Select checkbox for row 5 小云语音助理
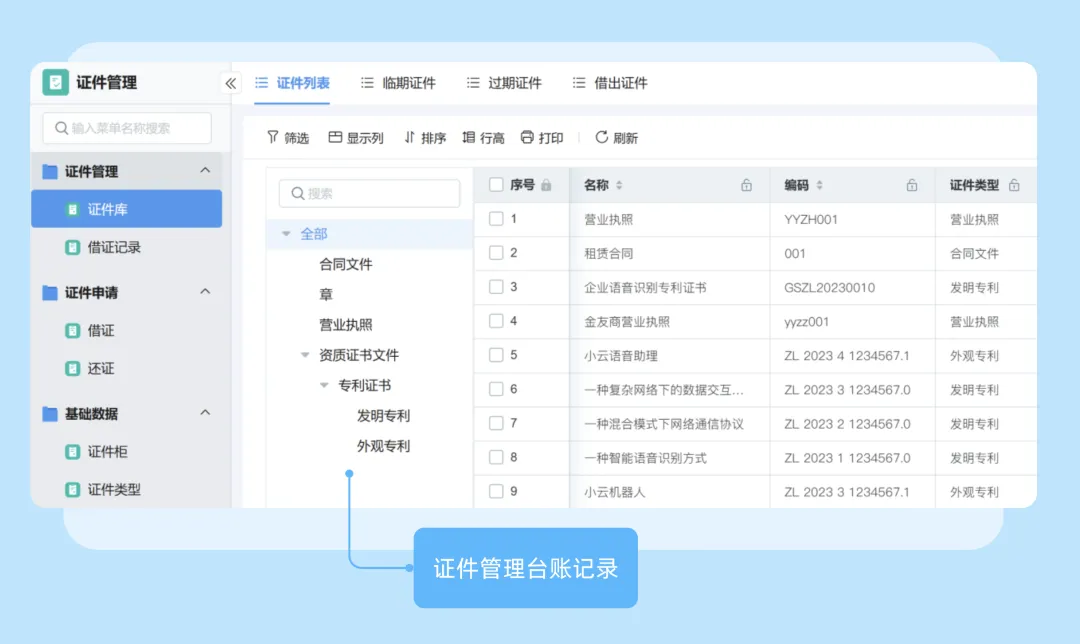The image size is (1080, 644). tap(496, 355)
